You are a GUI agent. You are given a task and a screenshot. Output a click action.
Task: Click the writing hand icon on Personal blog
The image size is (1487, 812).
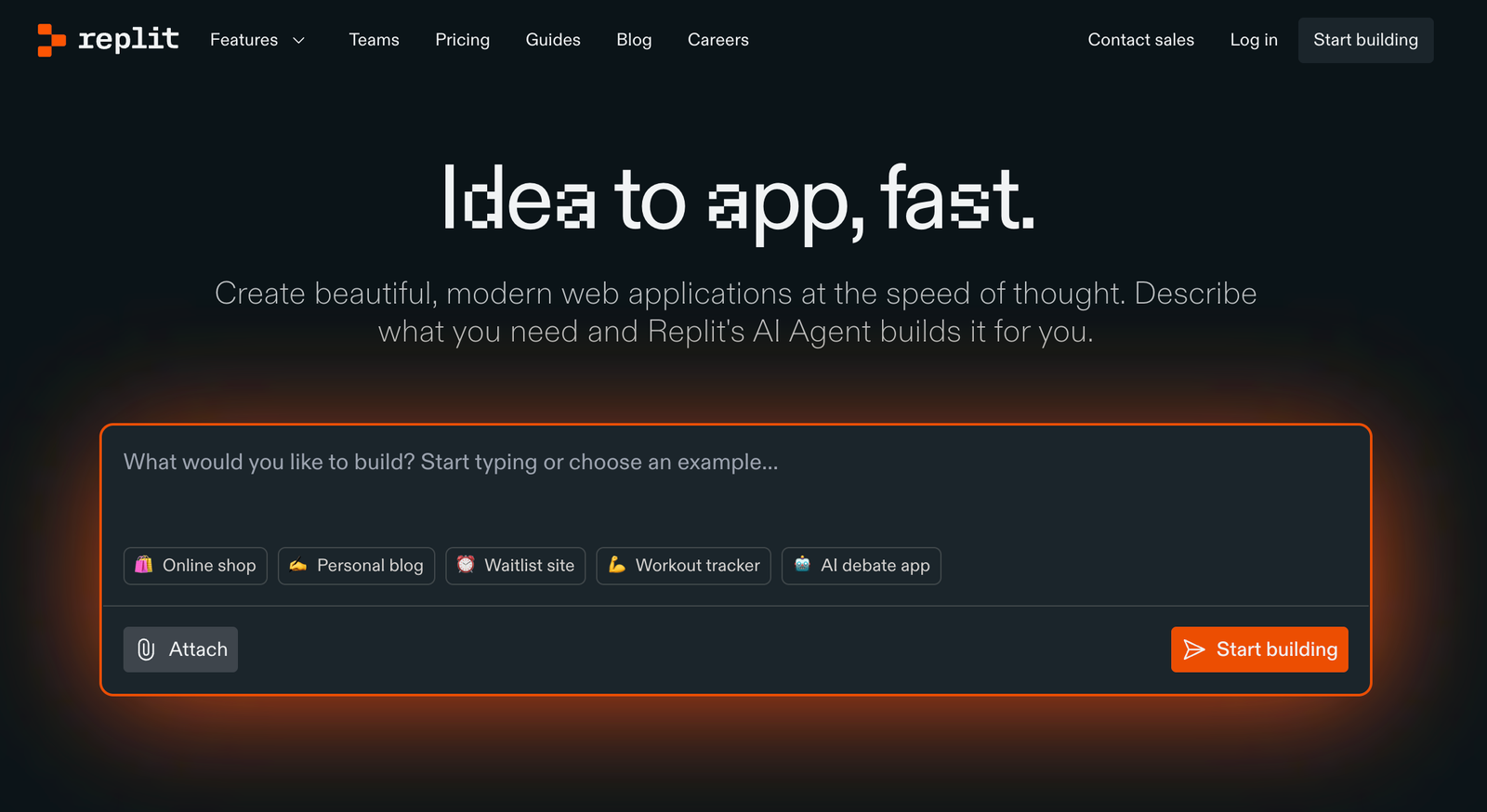click(x=298, y=564)
